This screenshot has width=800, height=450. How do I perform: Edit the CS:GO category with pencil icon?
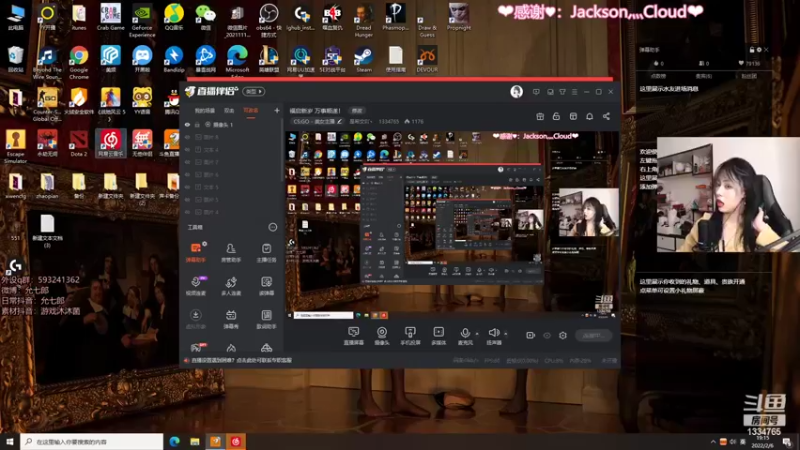[x=339, y=121]
